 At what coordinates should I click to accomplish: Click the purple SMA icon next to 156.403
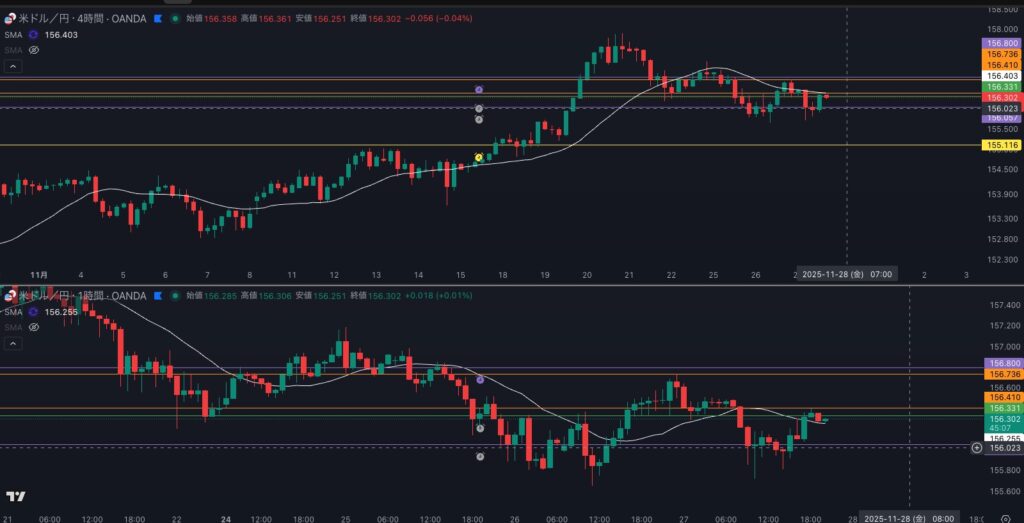34,34
